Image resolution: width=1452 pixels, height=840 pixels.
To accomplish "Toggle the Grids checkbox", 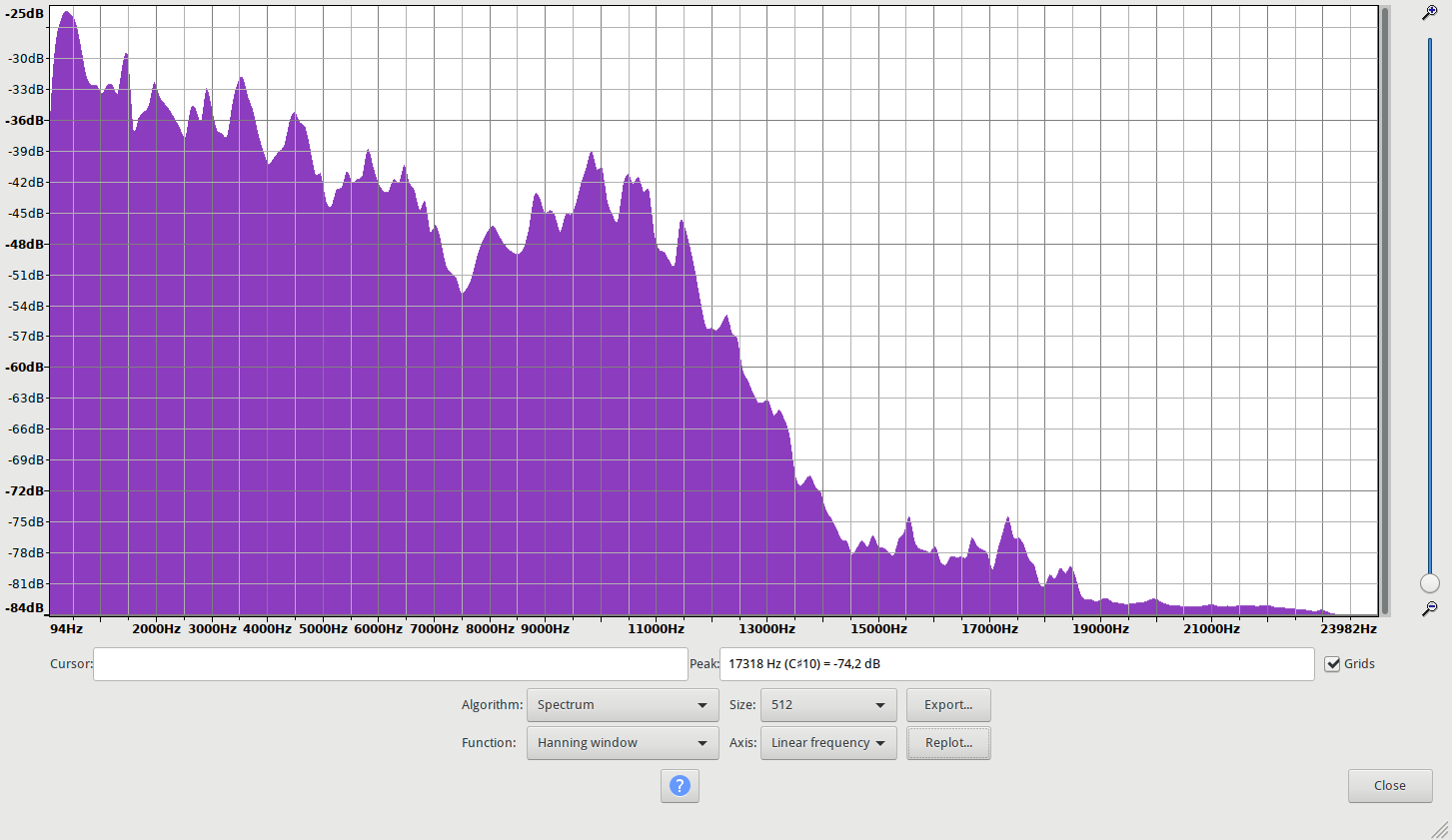I will [1332, 664].
